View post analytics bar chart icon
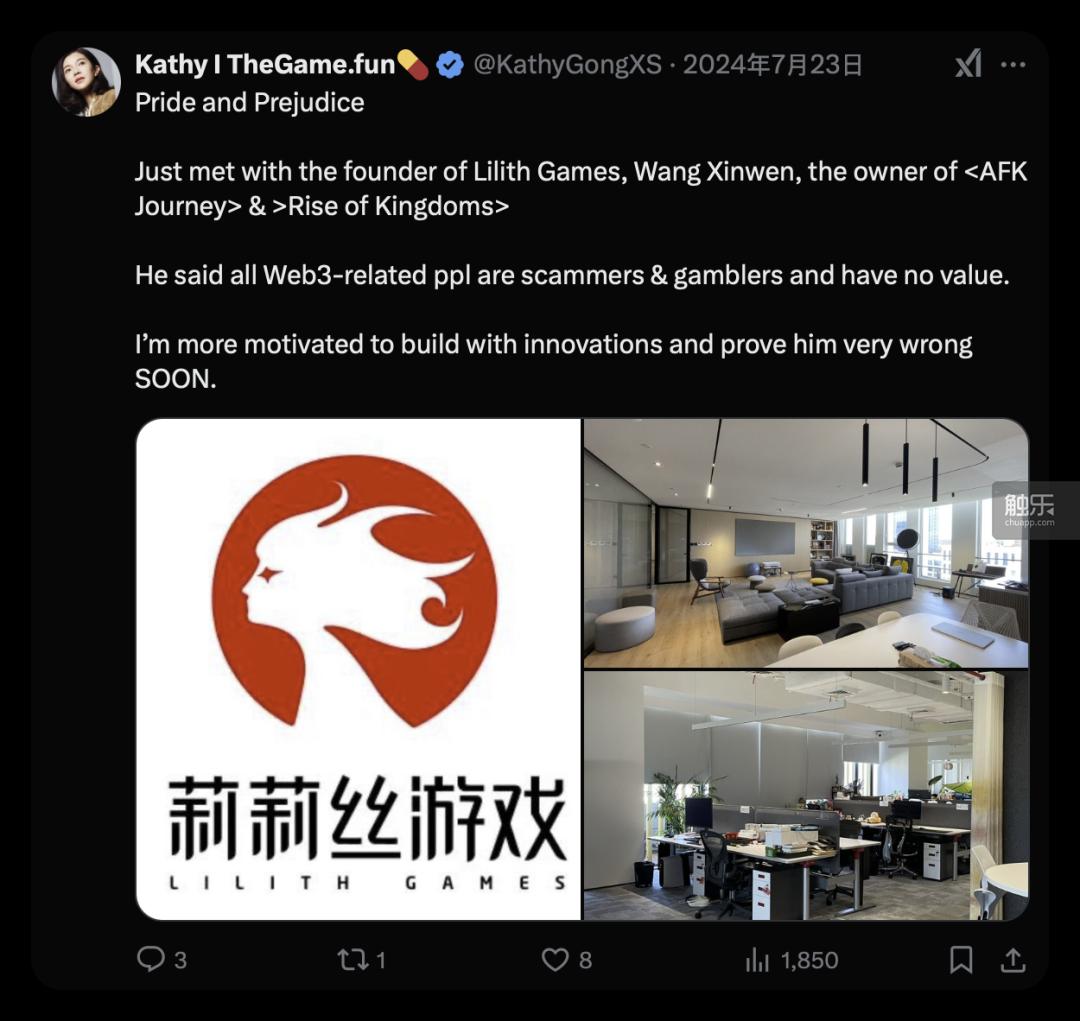 click(x=757, y=960)
